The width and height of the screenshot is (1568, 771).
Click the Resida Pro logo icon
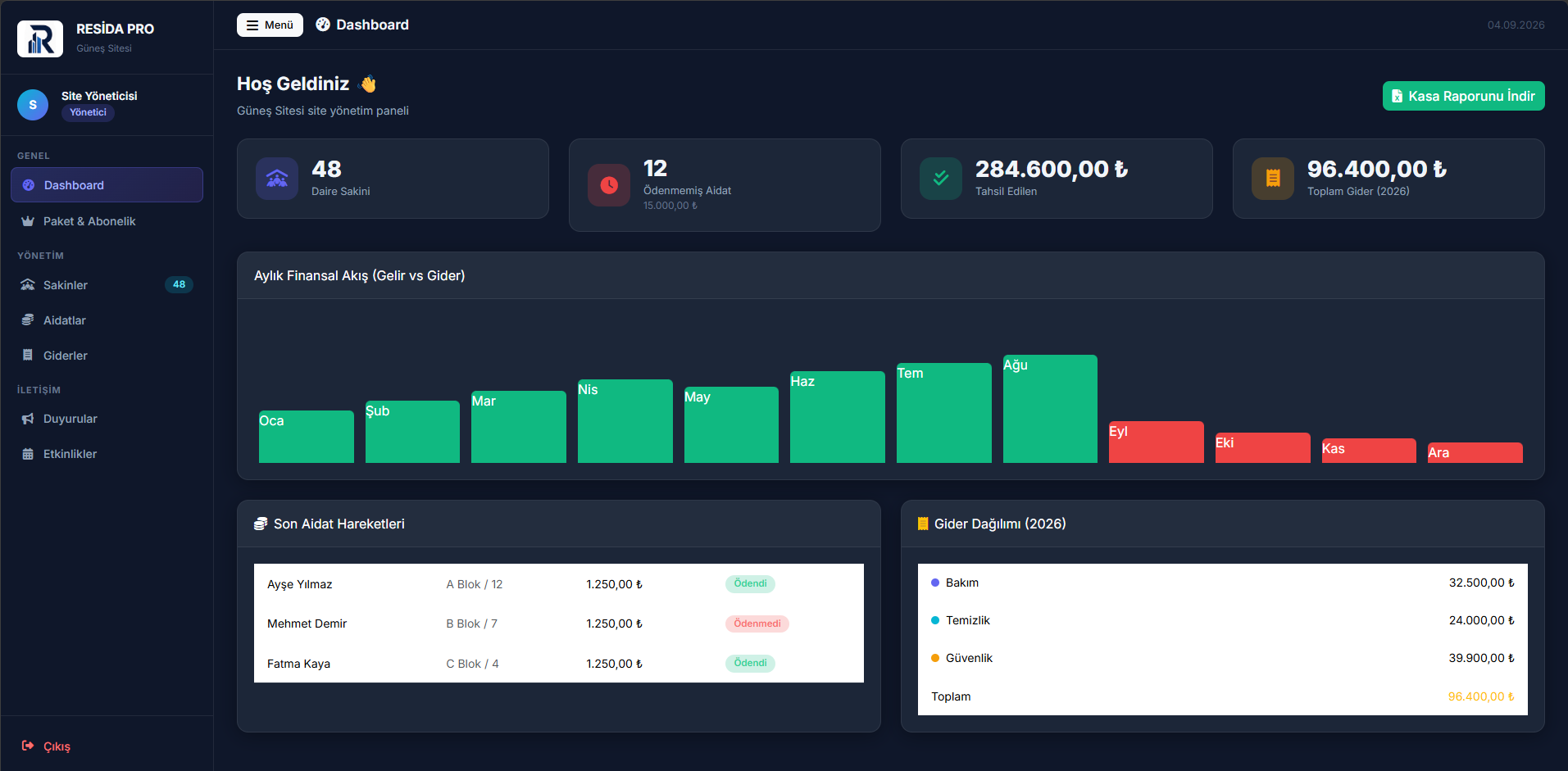40,39
